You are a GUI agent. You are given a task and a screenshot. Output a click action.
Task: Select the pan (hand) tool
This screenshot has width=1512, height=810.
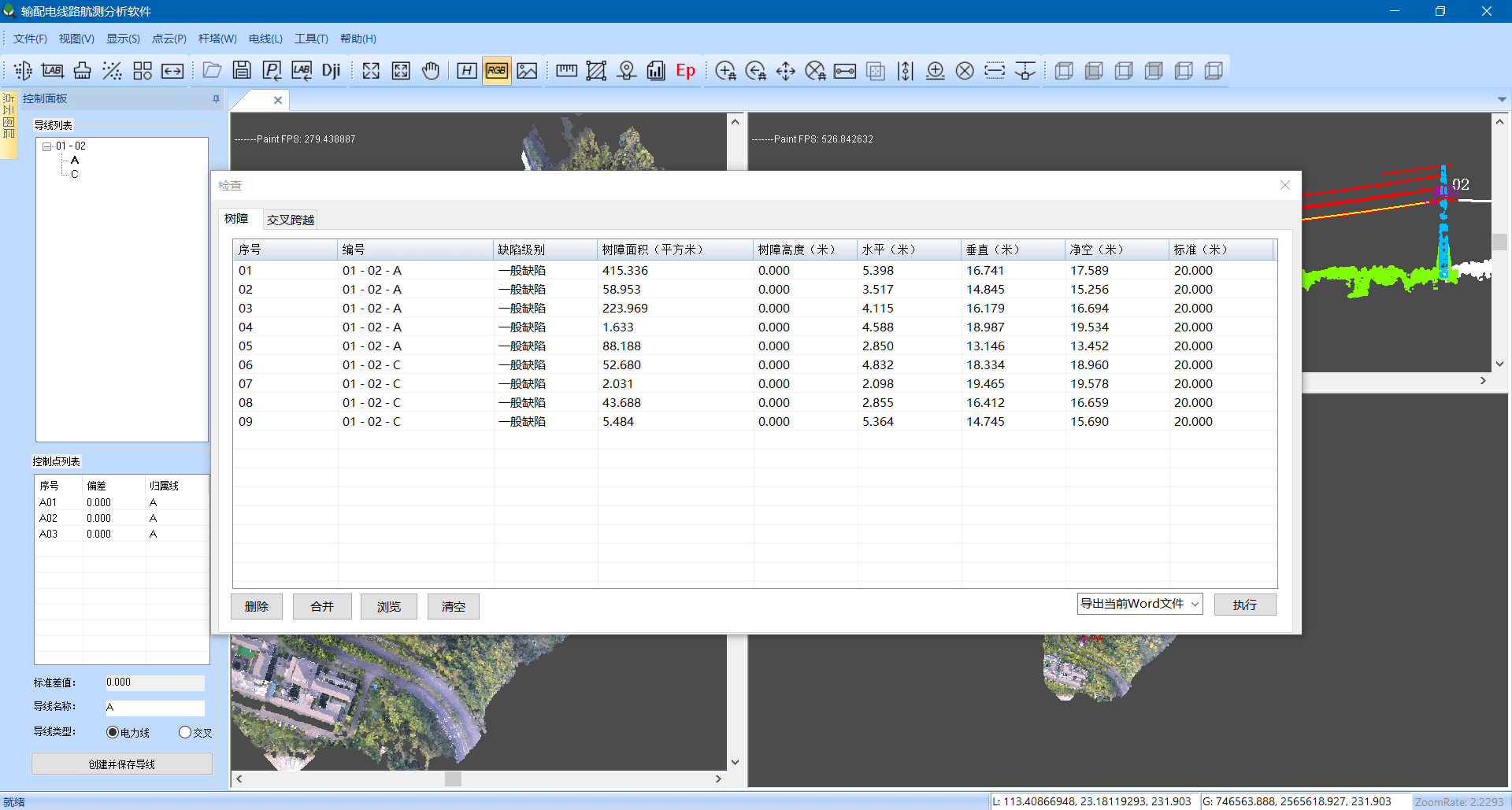[431, 70]
